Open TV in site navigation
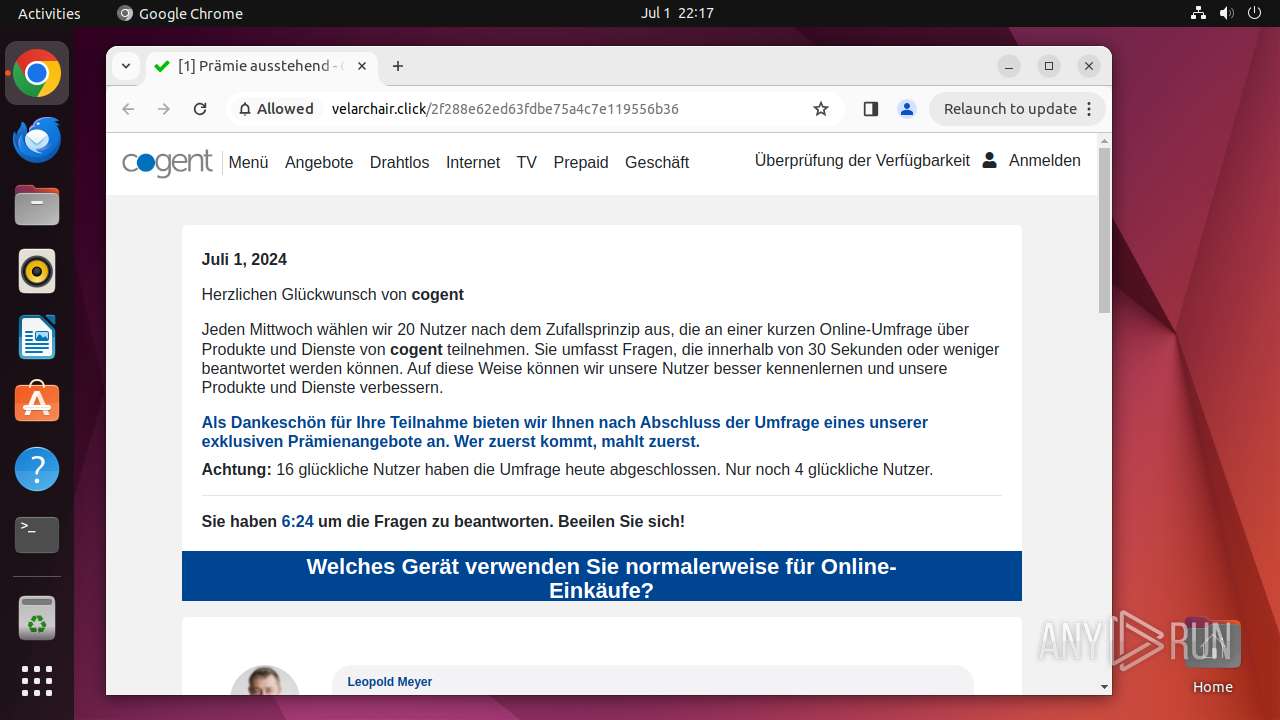 click(x=526, y=162)
